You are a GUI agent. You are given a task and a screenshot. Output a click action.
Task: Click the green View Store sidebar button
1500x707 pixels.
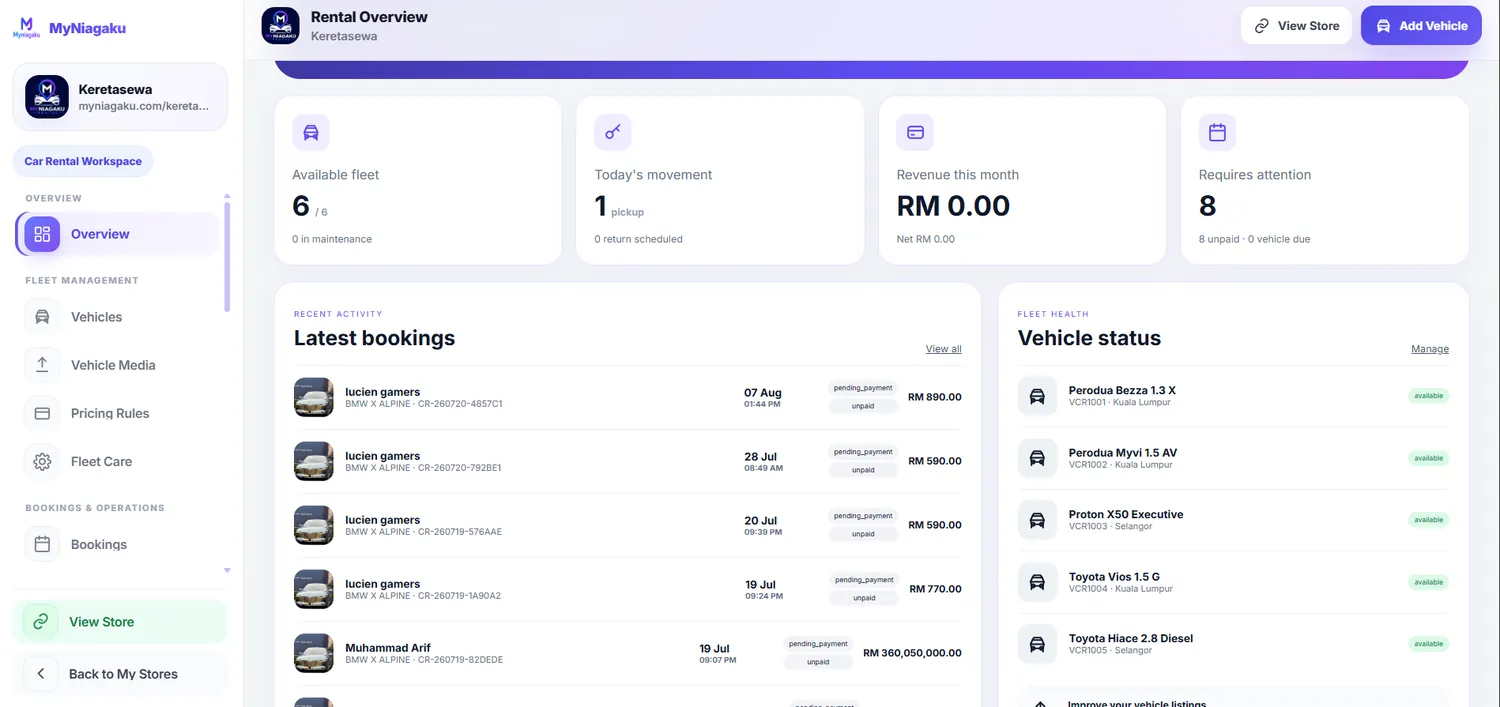[x=120, y=622]
